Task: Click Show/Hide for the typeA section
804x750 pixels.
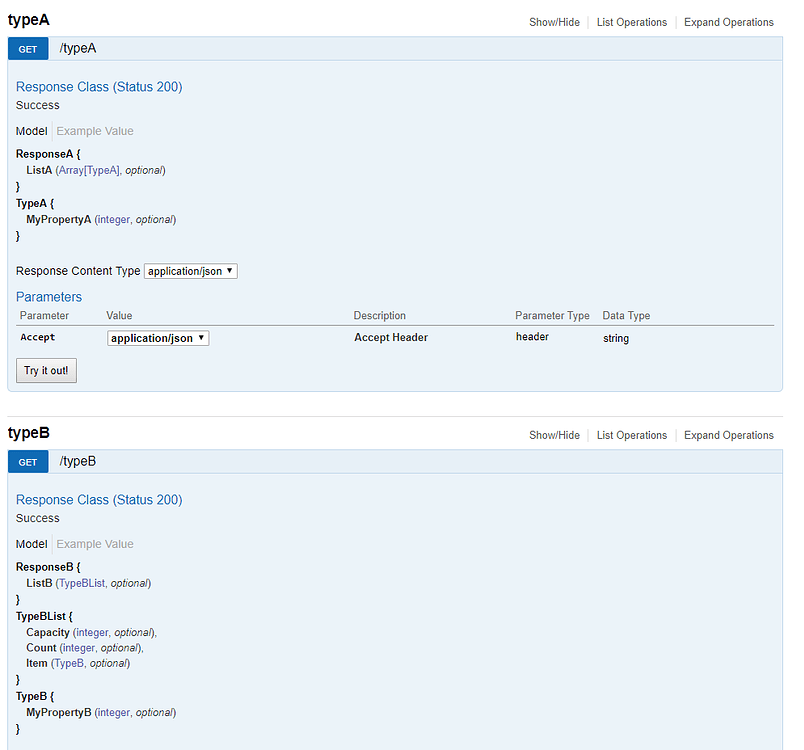Action: (554, 22)
